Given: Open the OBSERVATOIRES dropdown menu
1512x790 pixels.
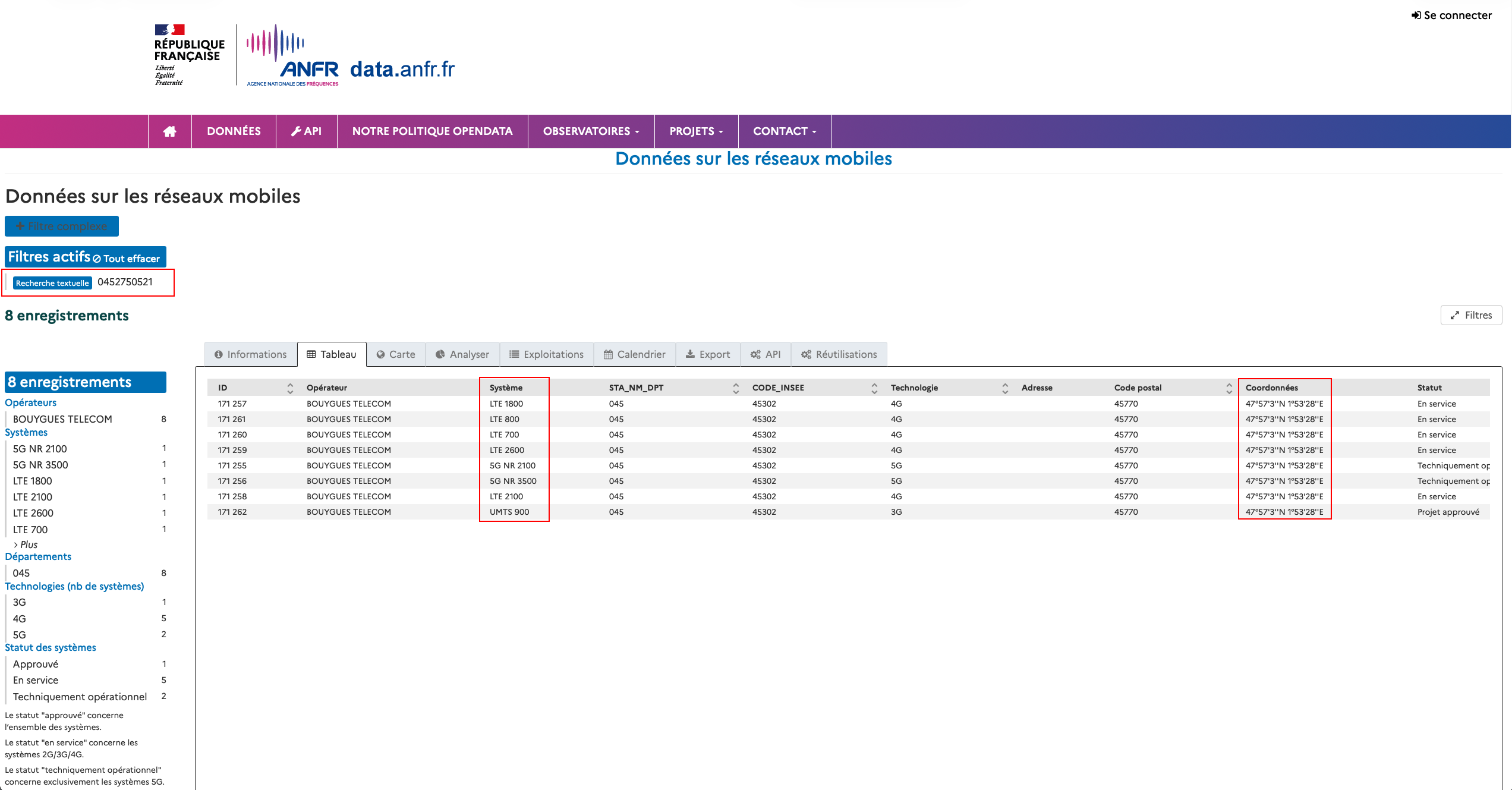Looking at the screenshot, I should tap(591, 131).
